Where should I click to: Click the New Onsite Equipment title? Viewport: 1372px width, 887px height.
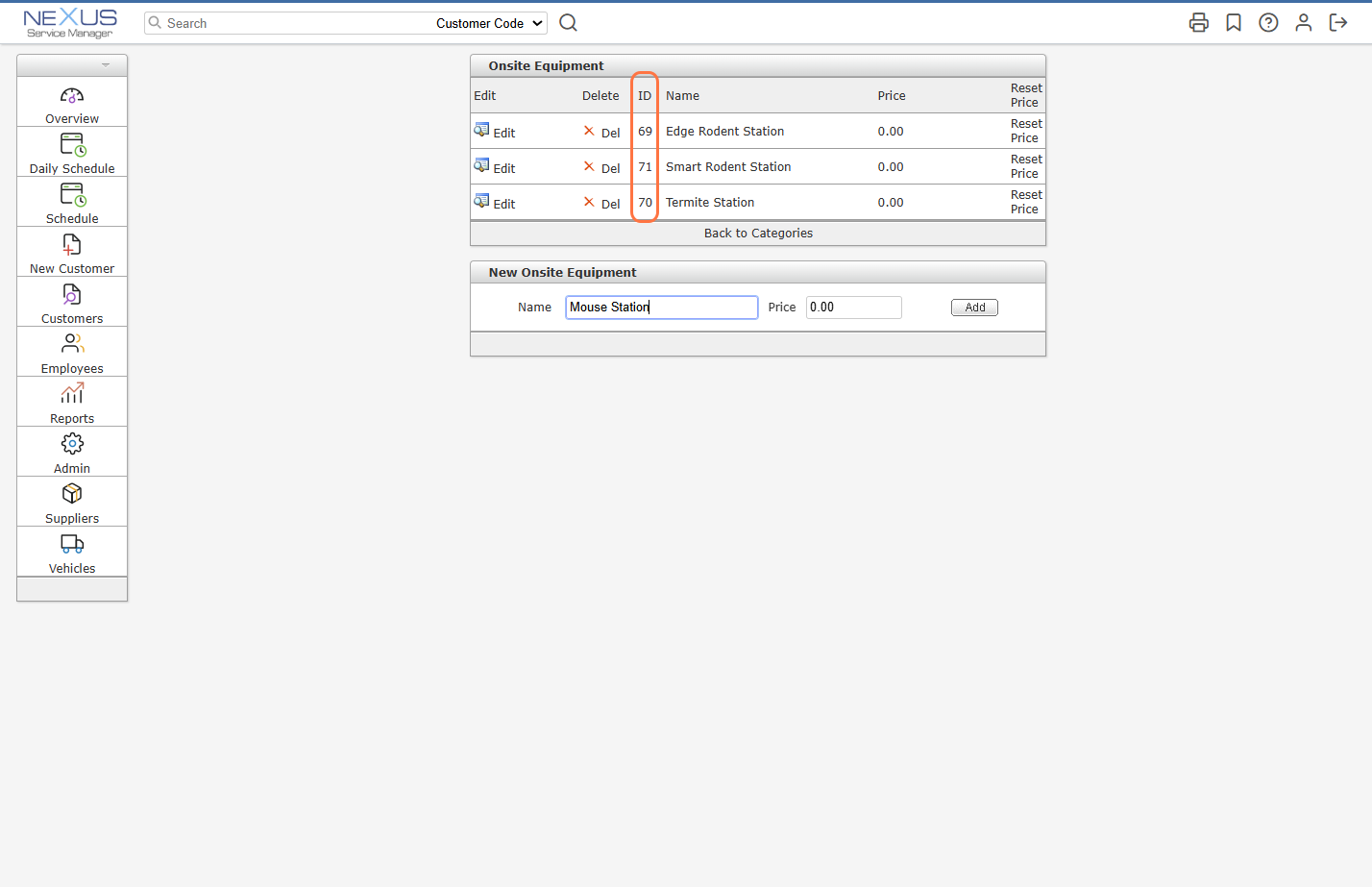[x=562, y=273]
